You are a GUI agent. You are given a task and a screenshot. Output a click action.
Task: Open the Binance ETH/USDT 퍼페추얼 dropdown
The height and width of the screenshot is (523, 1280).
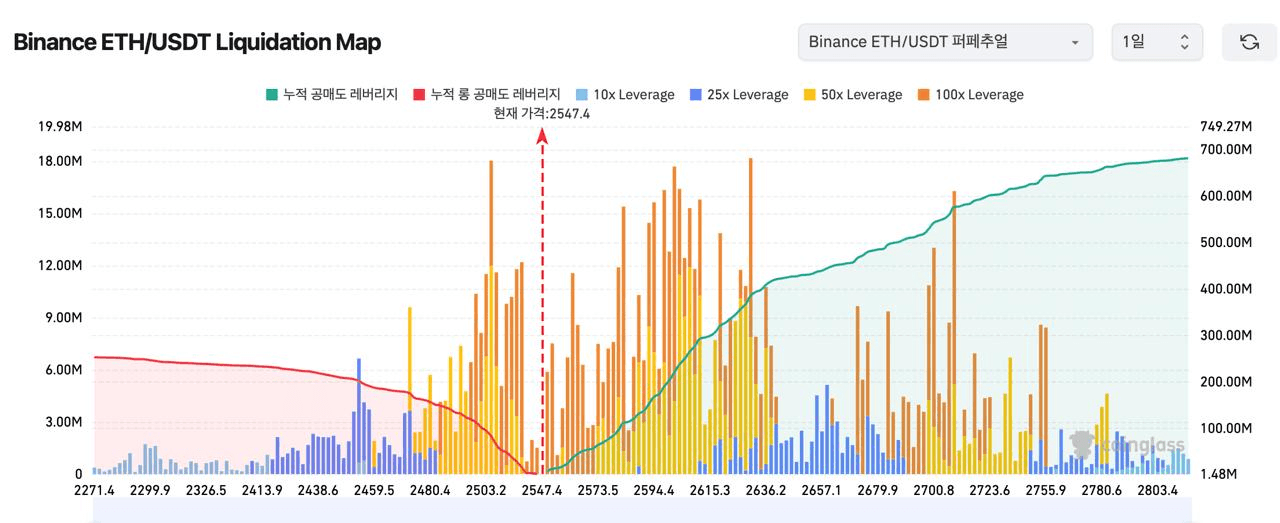coord(945,42)
